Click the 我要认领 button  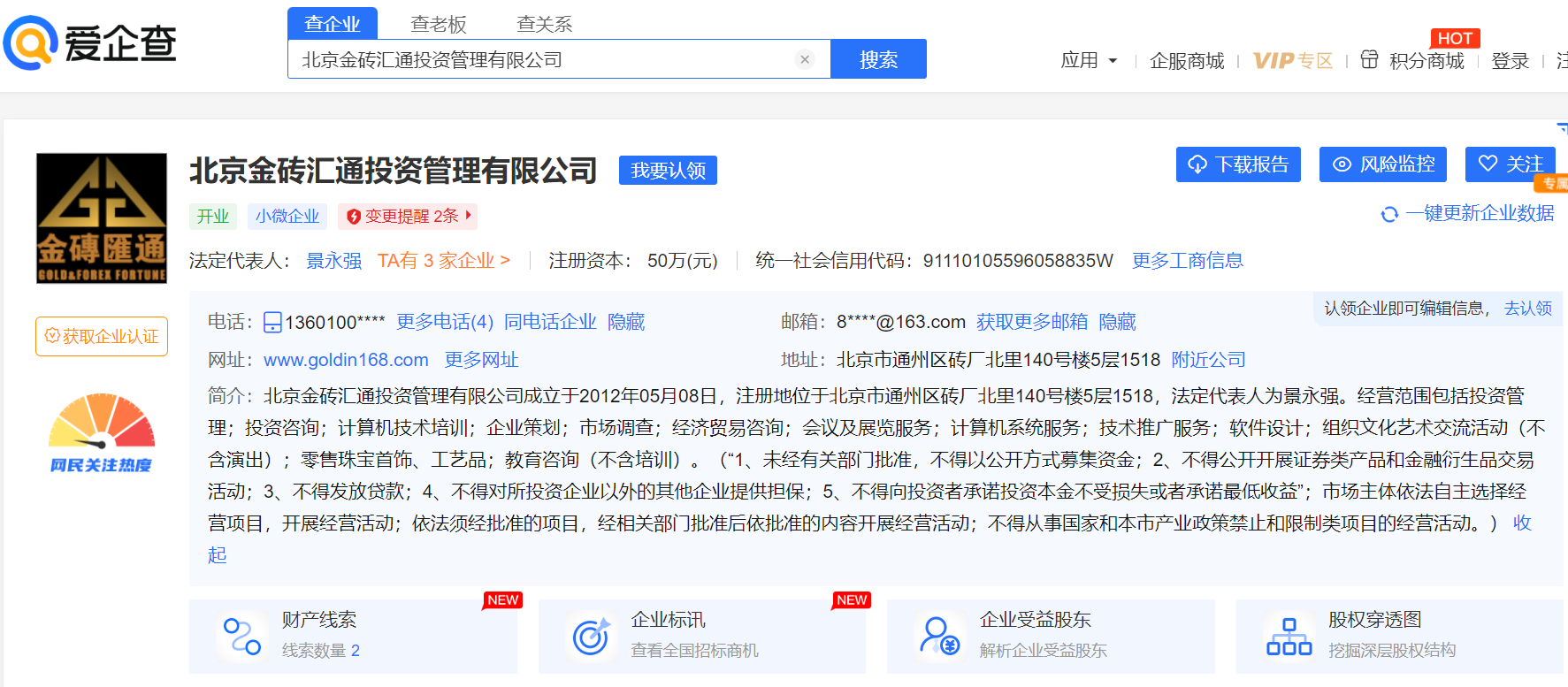[668, 170]
